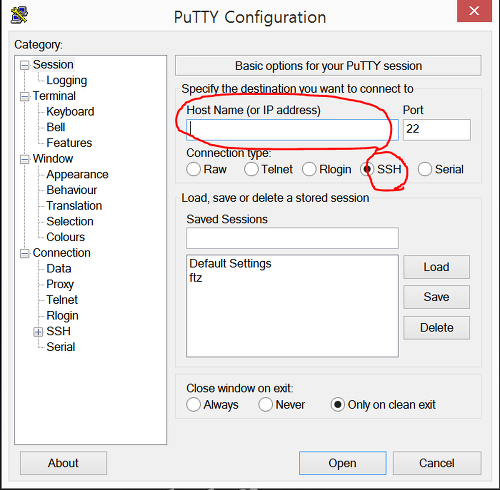Screen dimensions: 500x490
Task: Click the Save button
Action: [436, 297]
